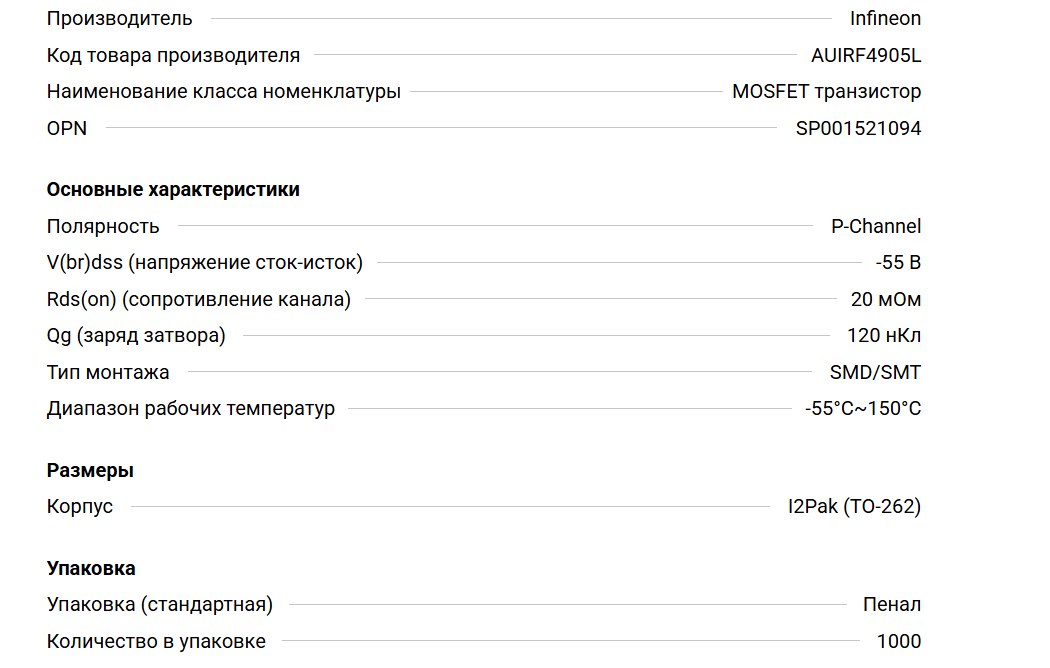1050x668 pixels.
Task: Click the I2Pak (TO-262) package value
Action: click(854, 507)
